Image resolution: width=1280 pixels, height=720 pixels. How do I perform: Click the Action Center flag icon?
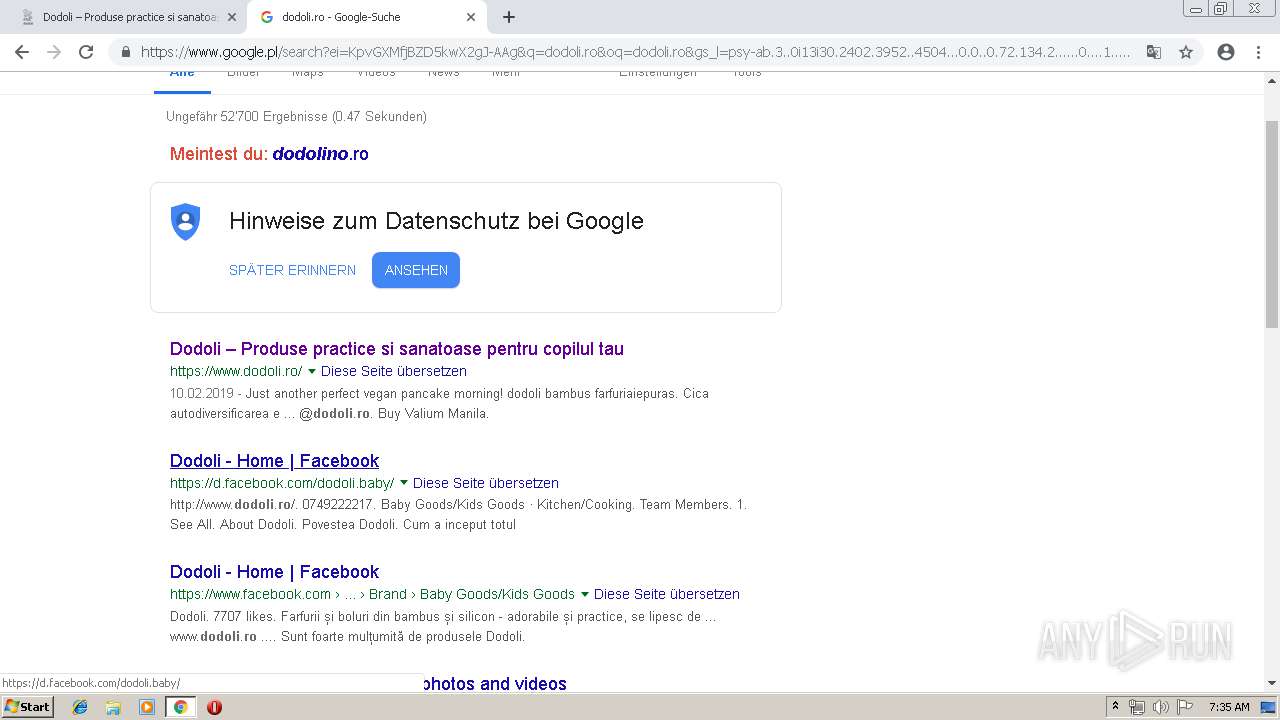point(1185,707)
